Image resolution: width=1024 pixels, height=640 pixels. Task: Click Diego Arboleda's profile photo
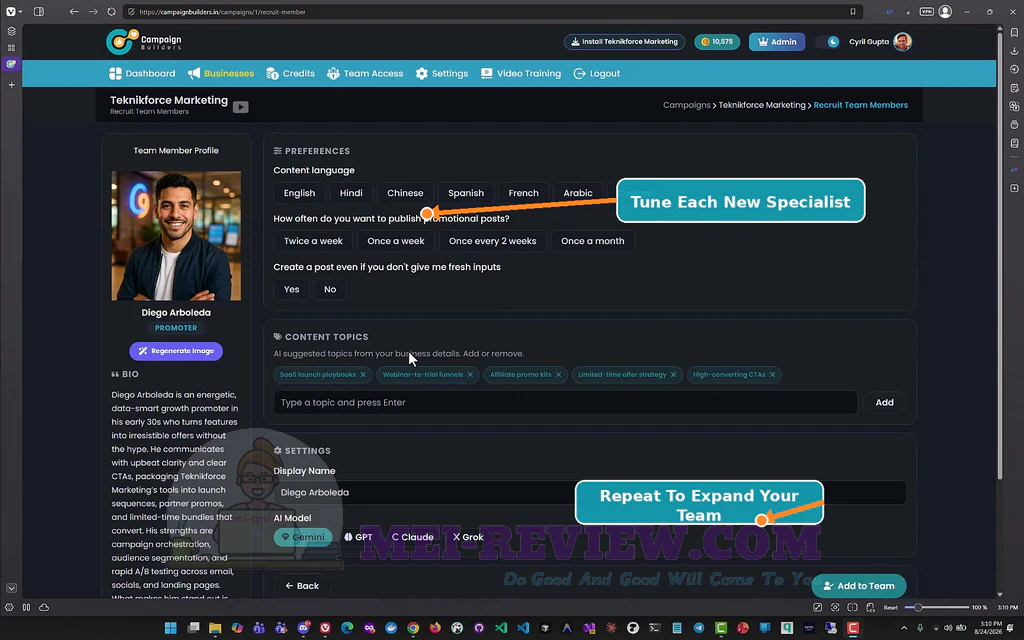coord(176,236)
